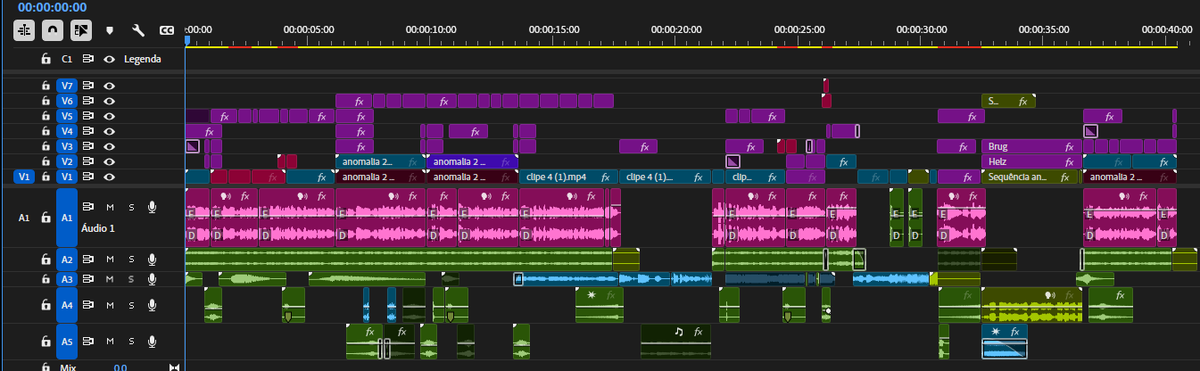Open Timeline Display Settings wrench menu

138,30
